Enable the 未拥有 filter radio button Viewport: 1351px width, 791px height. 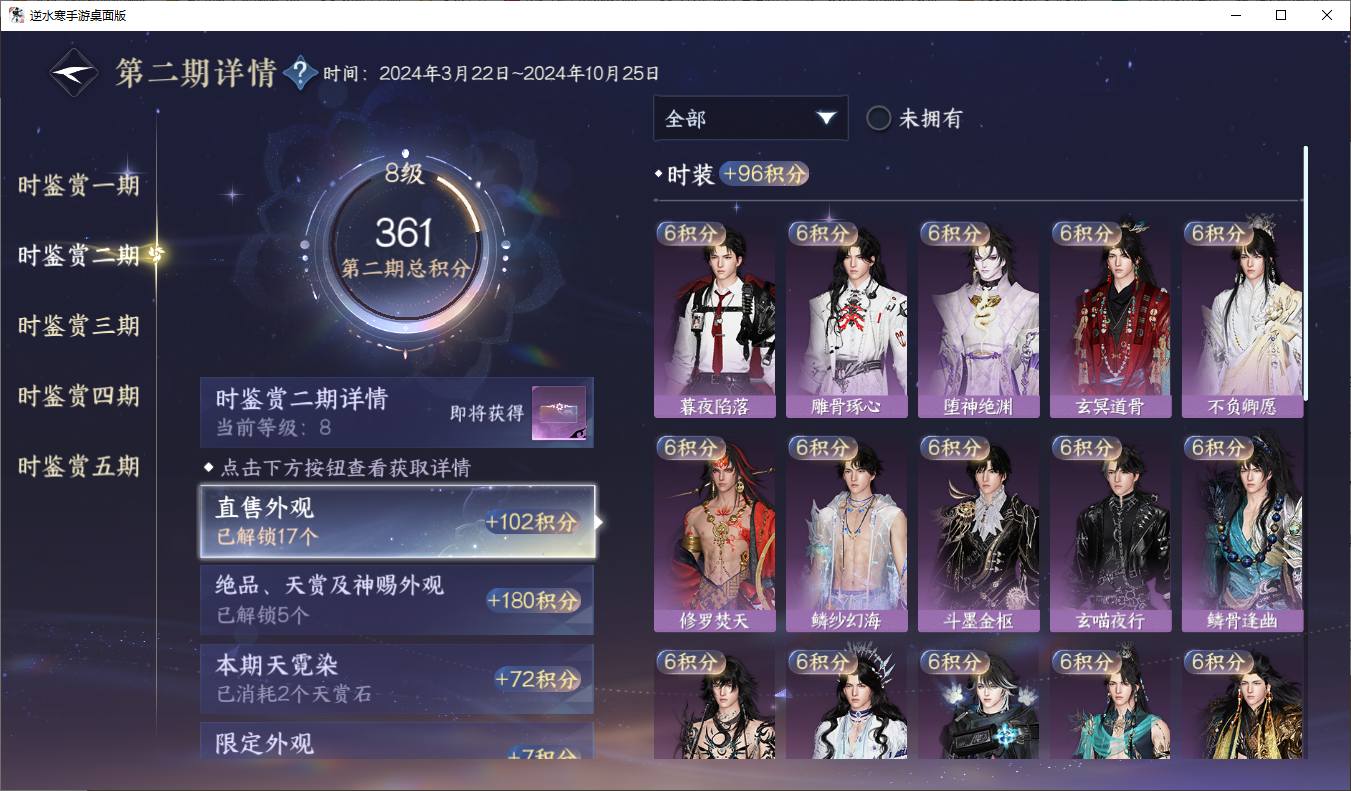pos(879,118)
